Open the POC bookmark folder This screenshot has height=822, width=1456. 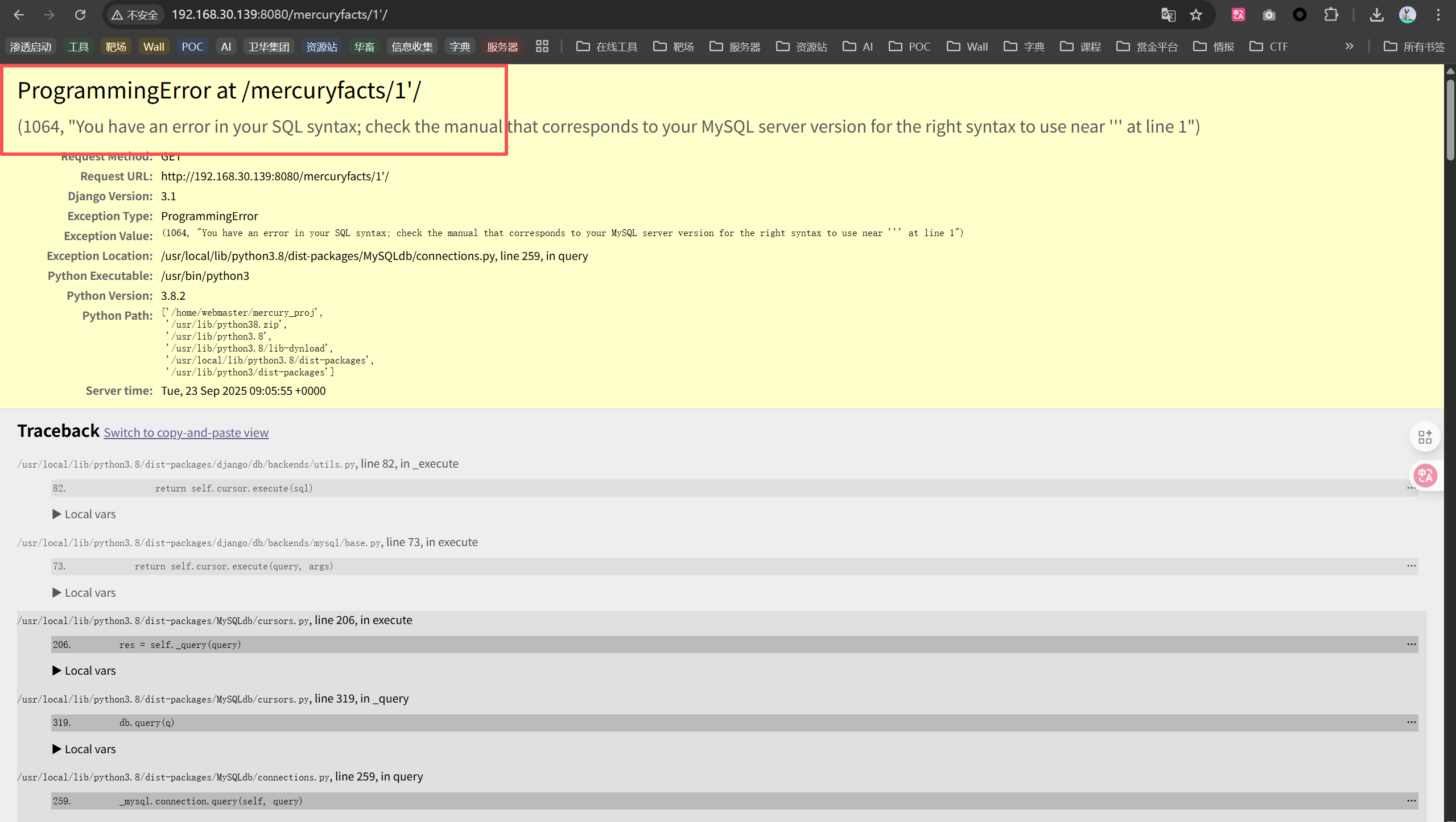tap(910, 46)
